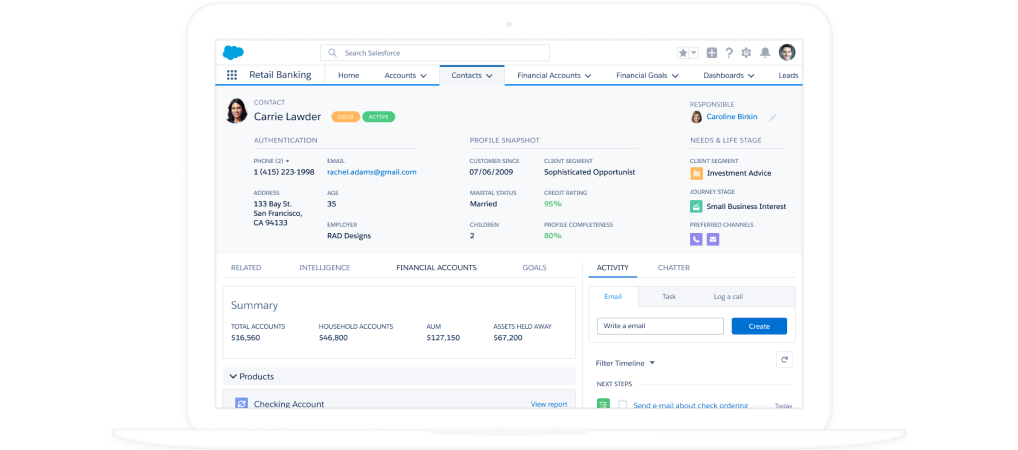
Task: Open the favorites list dropdown arrow
Action: pos(693,53)
